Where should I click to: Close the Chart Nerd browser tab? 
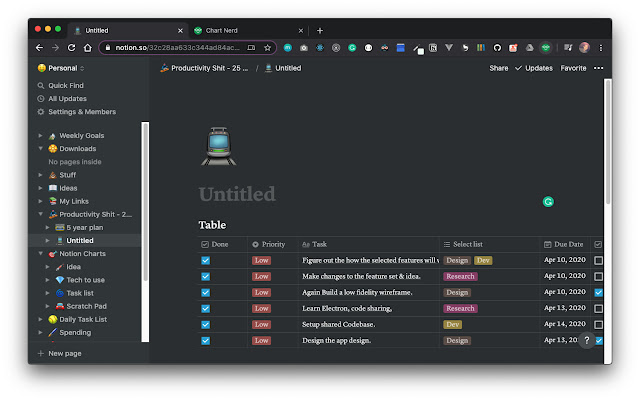coord(301,31)
